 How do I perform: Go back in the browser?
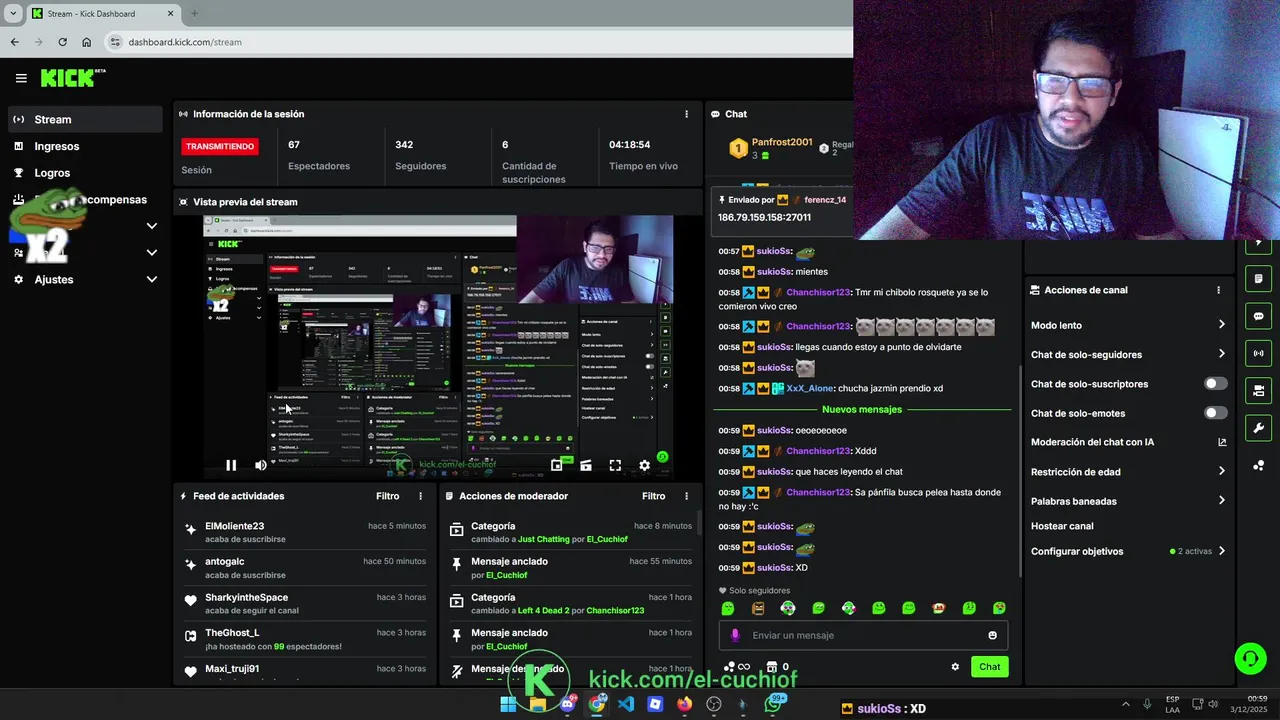point(14,42)
